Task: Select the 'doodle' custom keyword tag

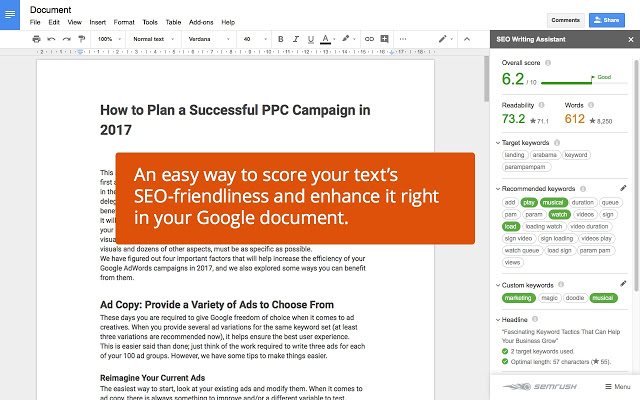Action: [x=575, y=298]
